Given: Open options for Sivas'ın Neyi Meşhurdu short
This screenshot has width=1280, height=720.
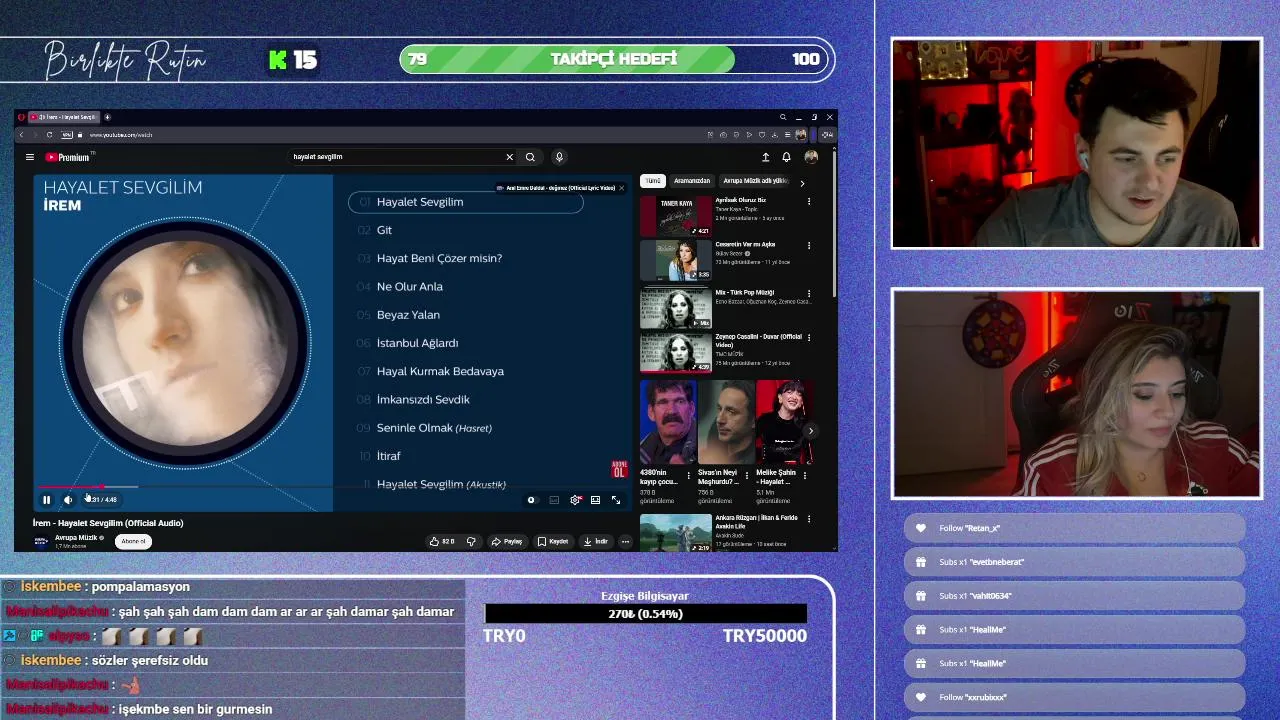Looking at the screenshot, I should 746,476.
